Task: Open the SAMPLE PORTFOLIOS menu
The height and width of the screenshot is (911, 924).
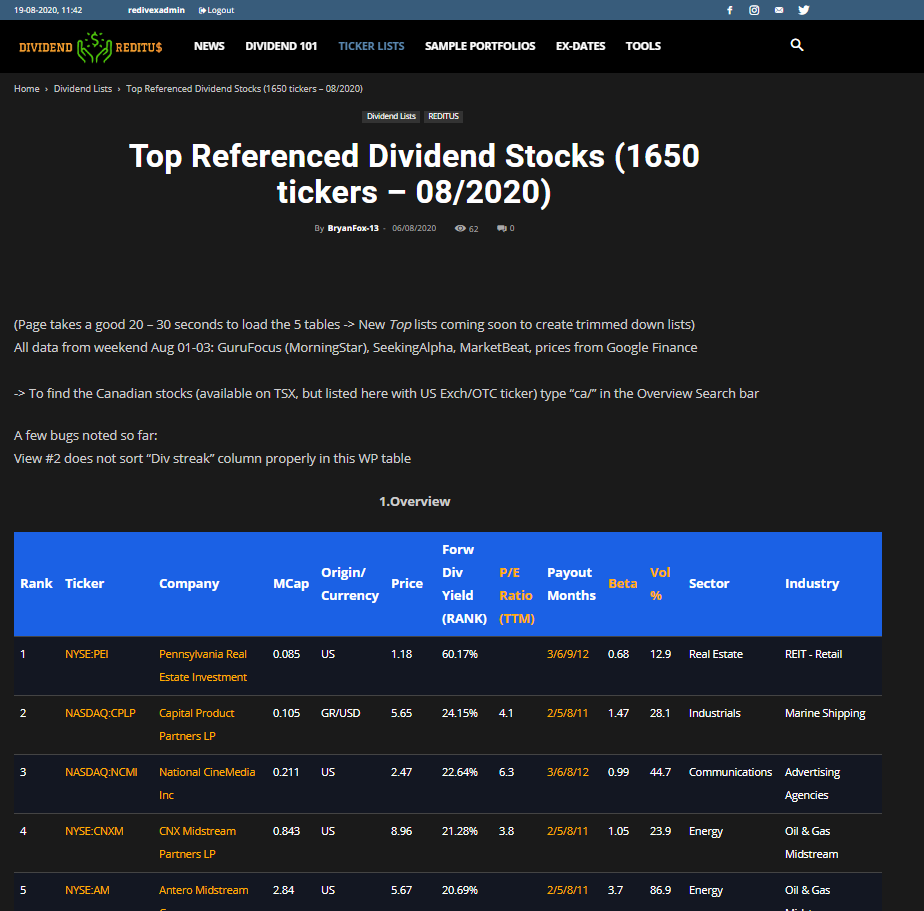Action: [480, 46]
